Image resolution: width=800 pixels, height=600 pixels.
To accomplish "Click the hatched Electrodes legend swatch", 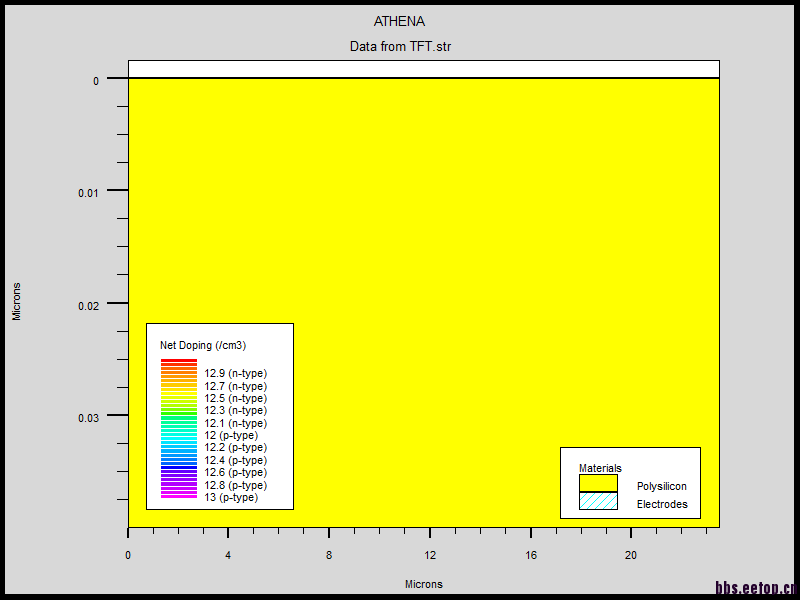I will (598, 501).
